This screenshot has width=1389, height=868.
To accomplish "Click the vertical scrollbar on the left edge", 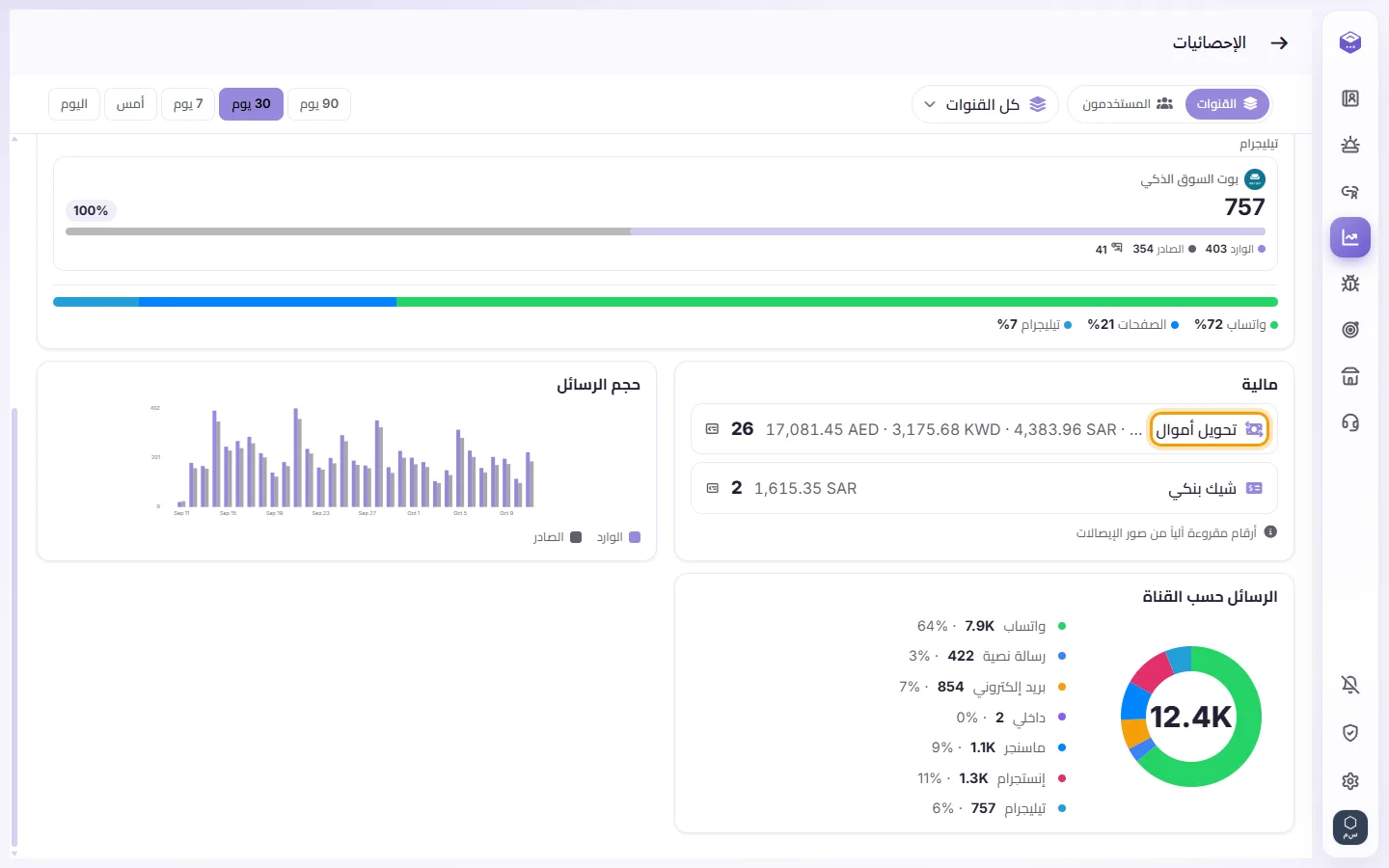I will [14, 625].
